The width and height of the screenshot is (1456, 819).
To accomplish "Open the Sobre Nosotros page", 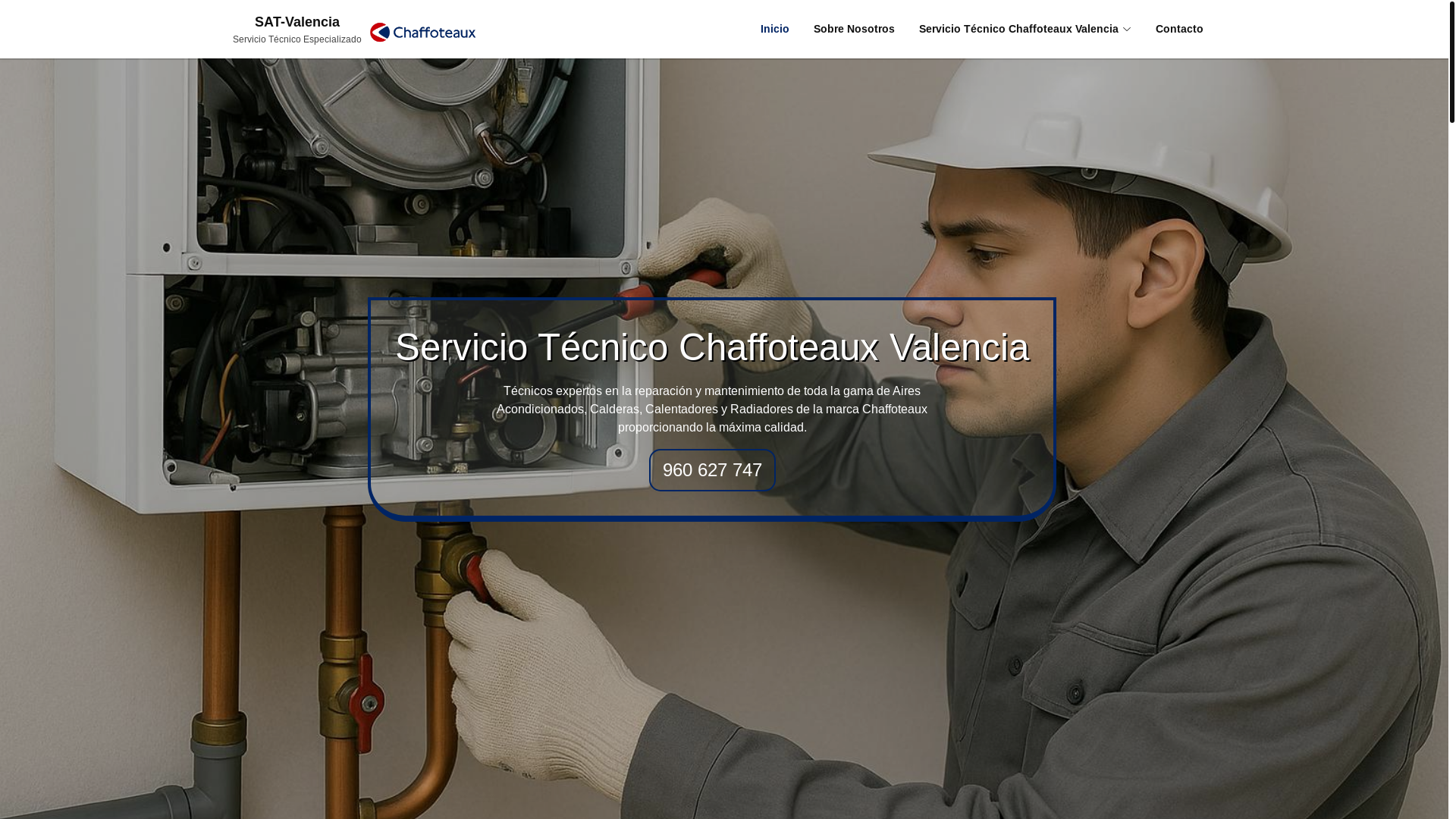I will pyautogui.click(x=854, y=29).
